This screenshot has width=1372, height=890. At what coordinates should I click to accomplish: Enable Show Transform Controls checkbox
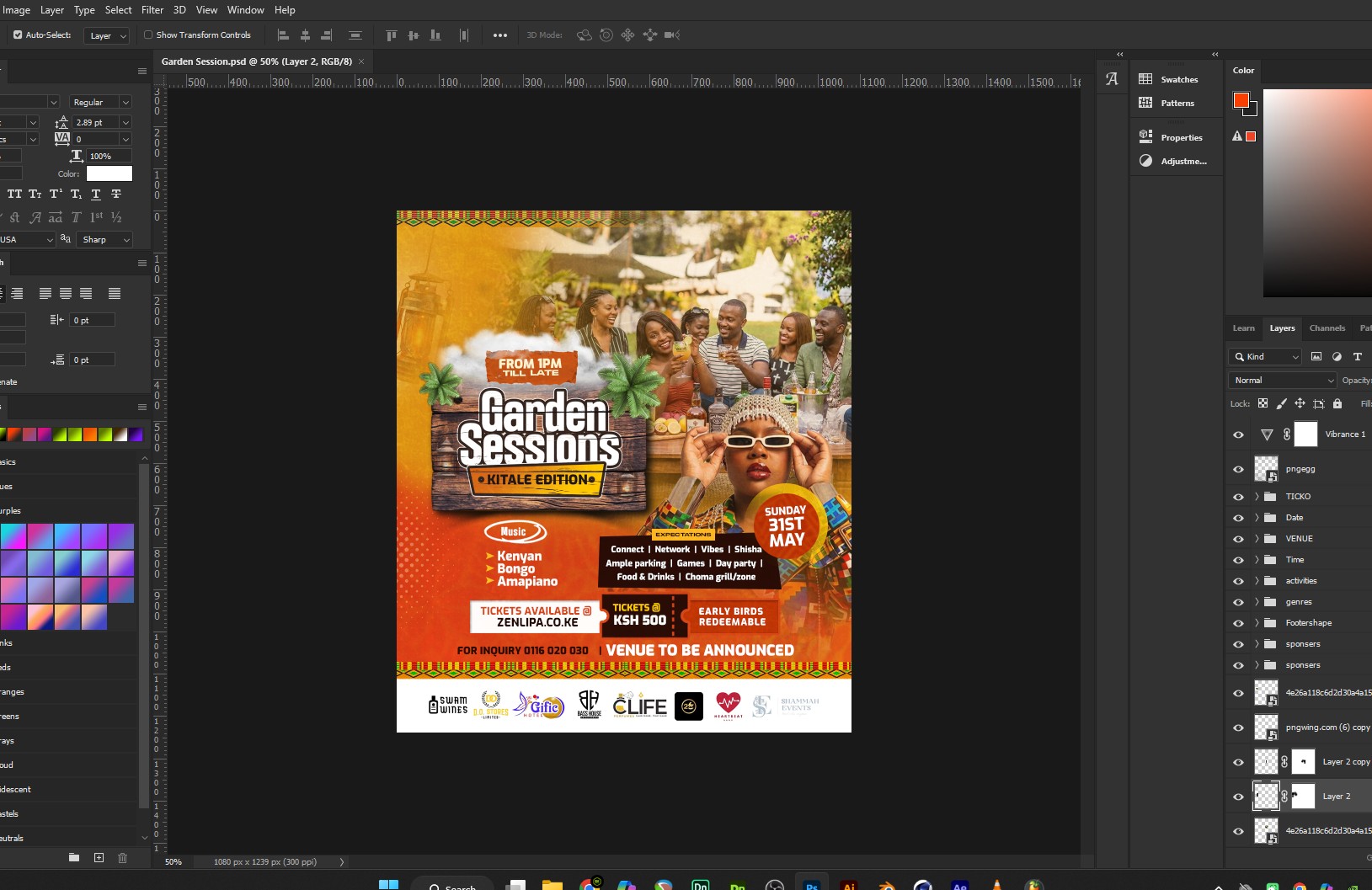pos(148,35)
